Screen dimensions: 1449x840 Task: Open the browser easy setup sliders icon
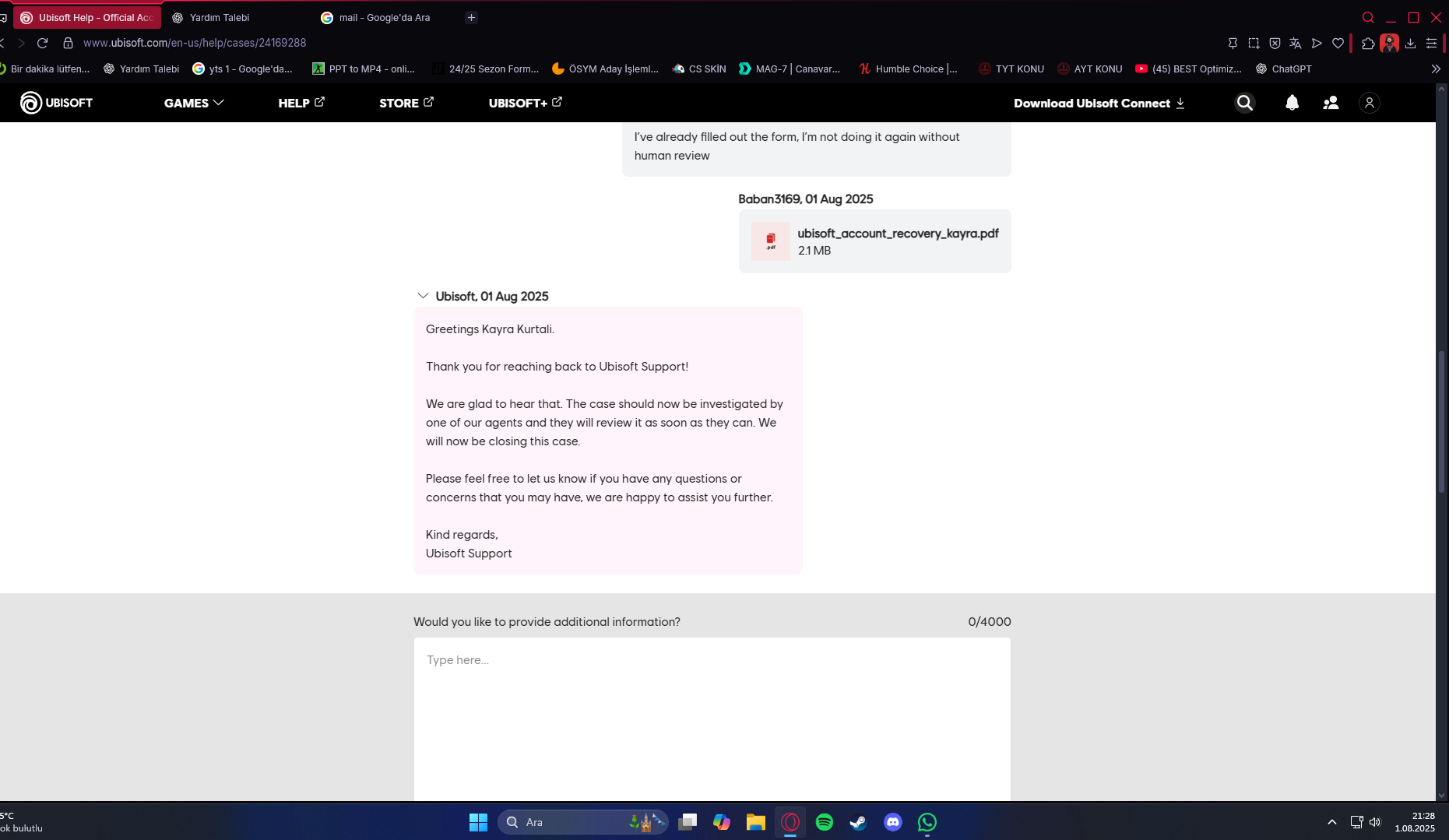pos(1431,43)
